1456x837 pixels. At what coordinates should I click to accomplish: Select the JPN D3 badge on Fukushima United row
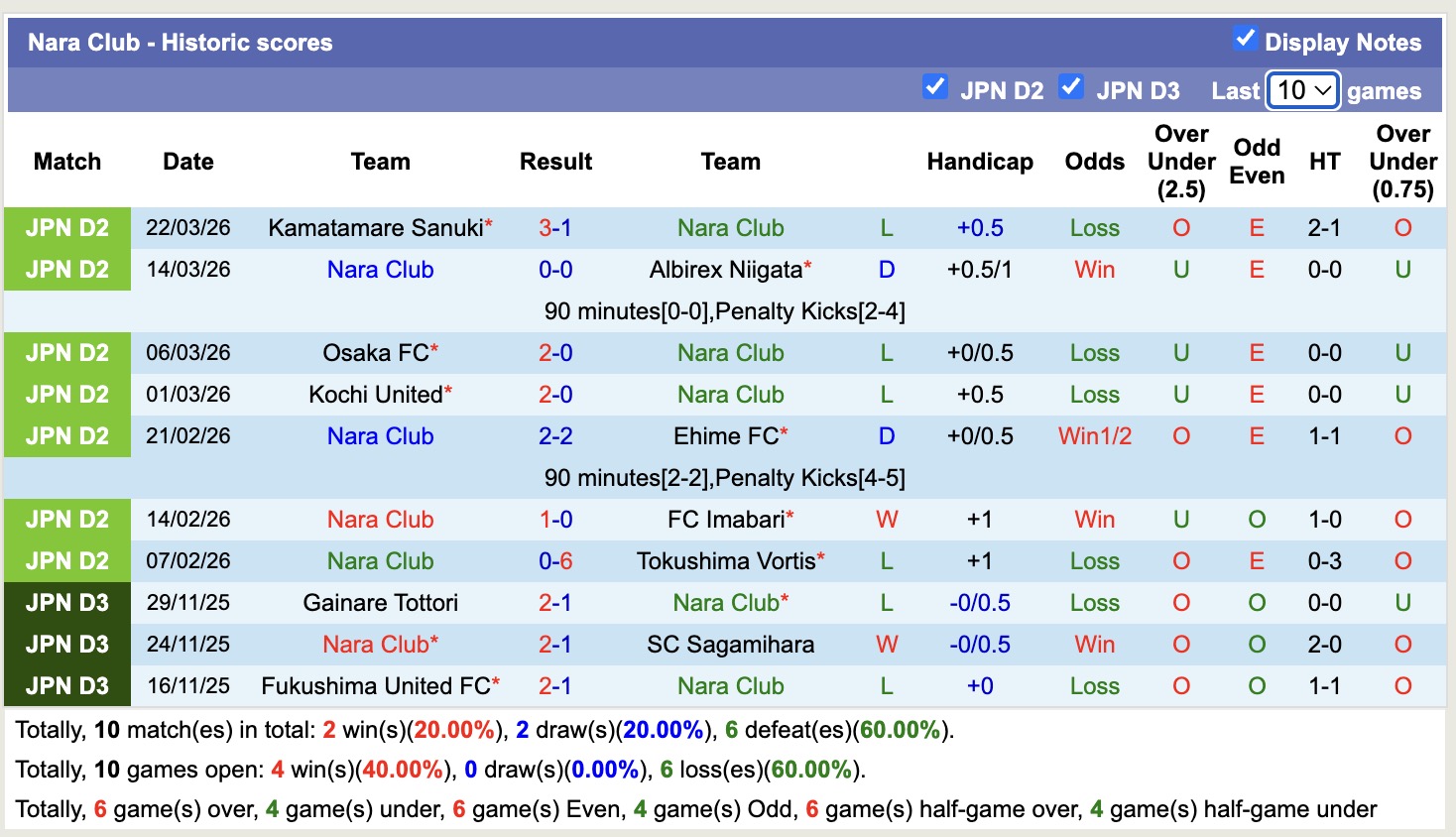(x=66, y=685)
